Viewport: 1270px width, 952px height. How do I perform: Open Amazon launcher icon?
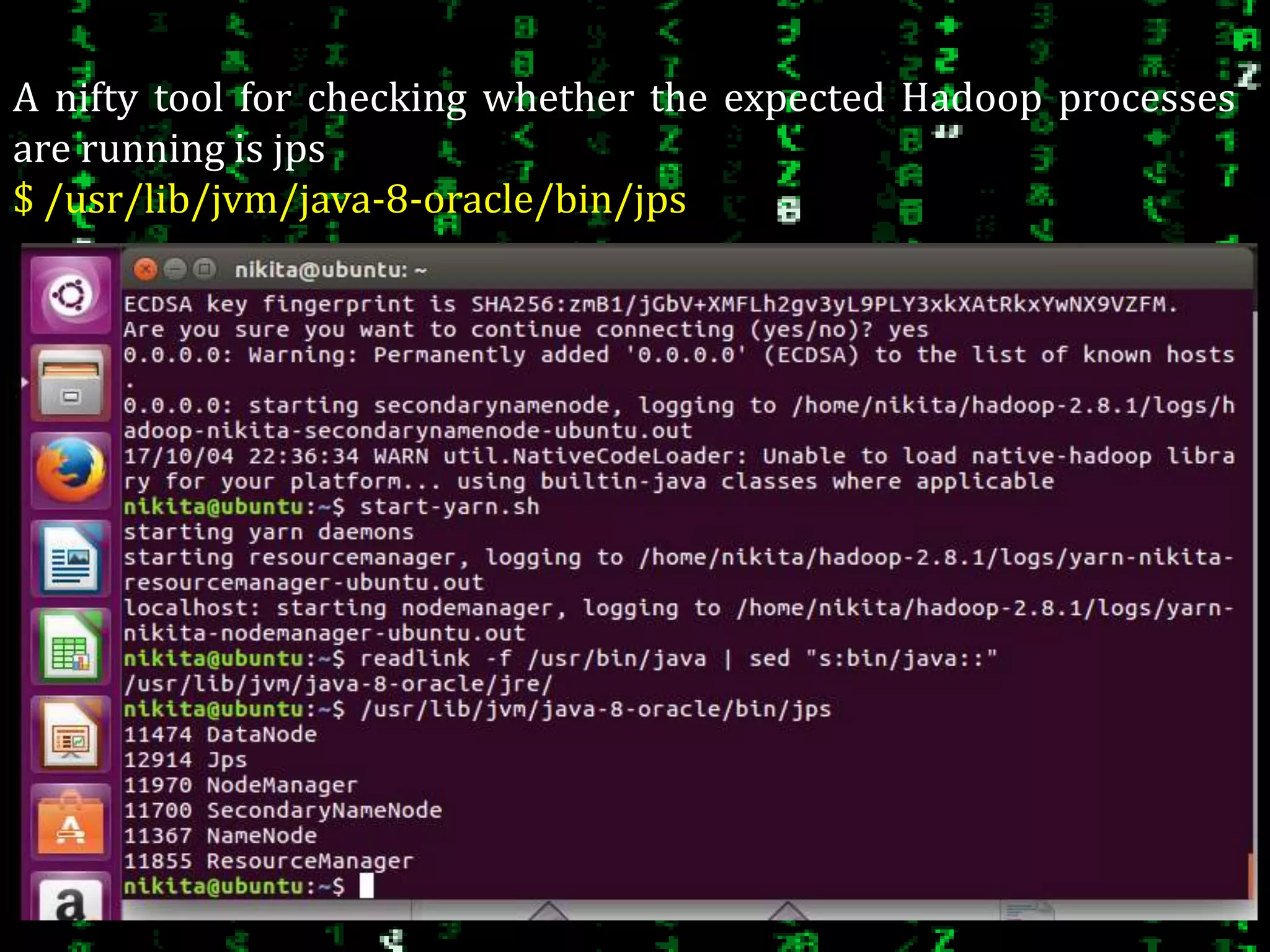pos(70,897)
